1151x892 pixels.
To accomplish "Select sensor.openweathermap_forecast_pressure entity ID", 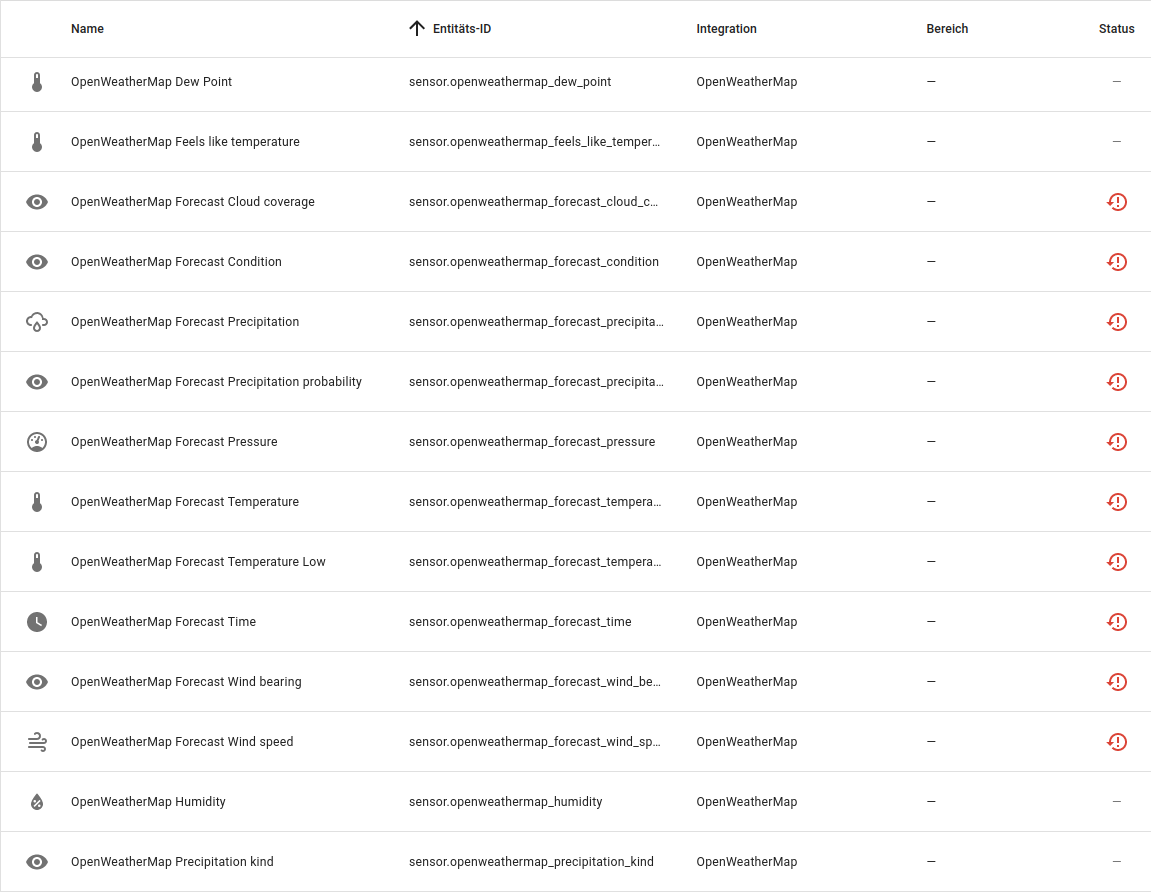I will (532, 442).
